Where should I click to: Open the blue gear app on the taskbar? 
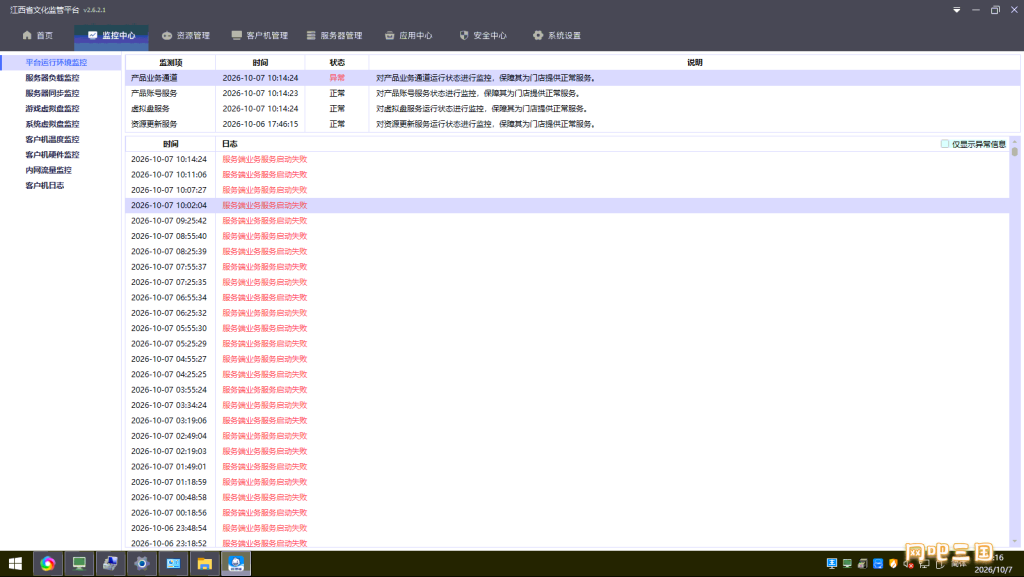142,563
